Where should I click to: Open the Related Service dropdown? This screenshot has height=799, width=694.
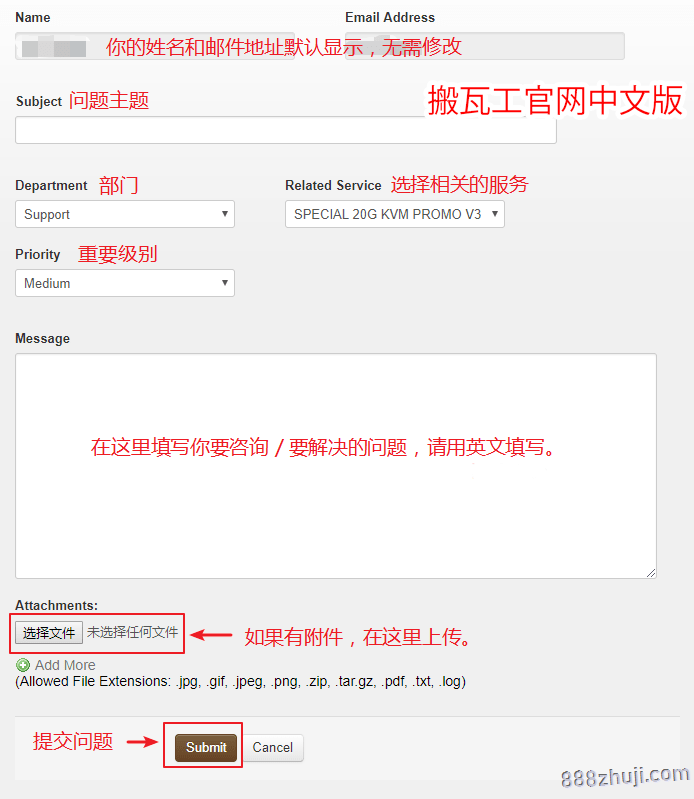(395, 214)
